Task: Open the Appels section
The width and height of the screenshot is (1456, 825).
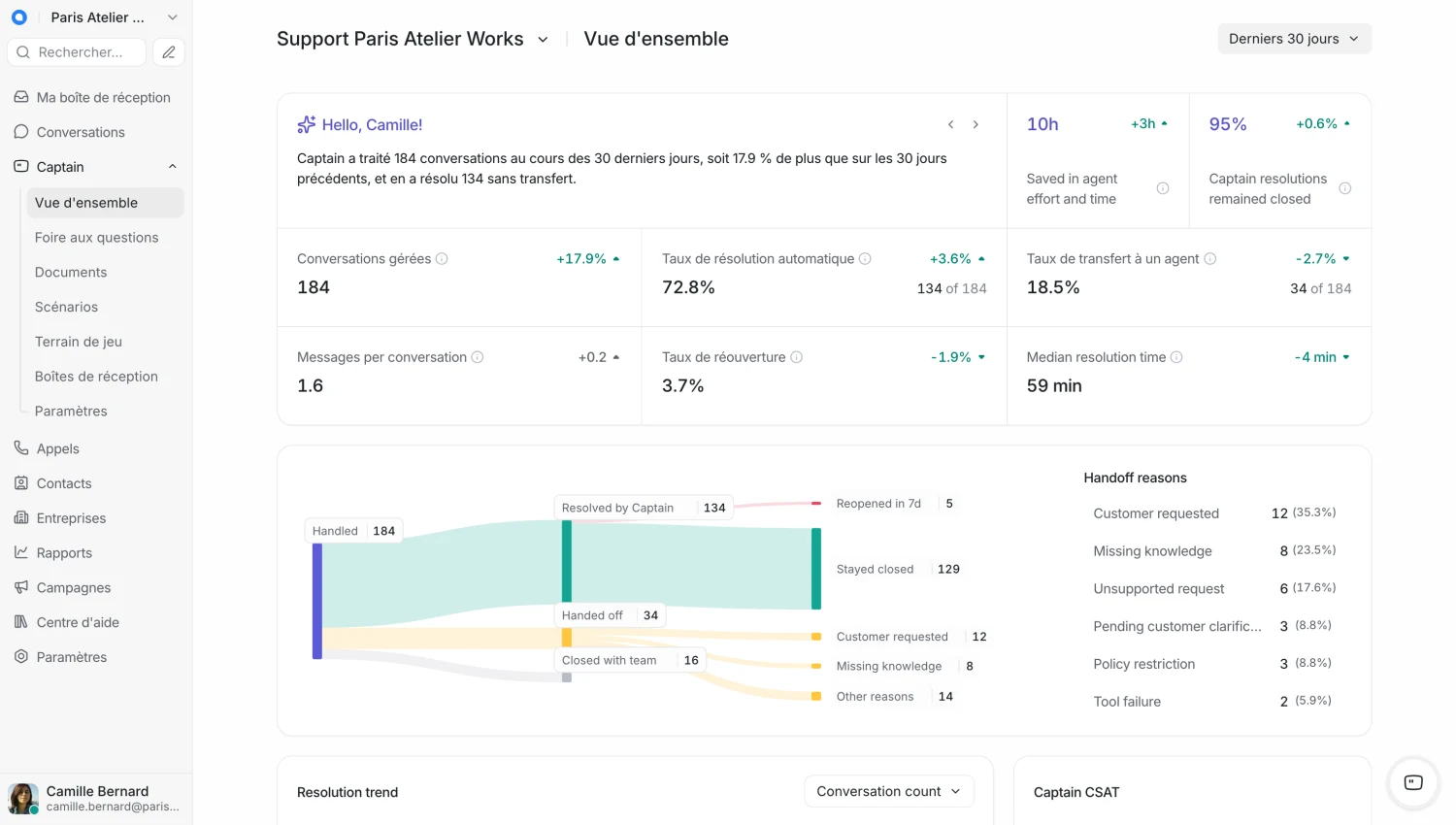Action: click(95, 448)
